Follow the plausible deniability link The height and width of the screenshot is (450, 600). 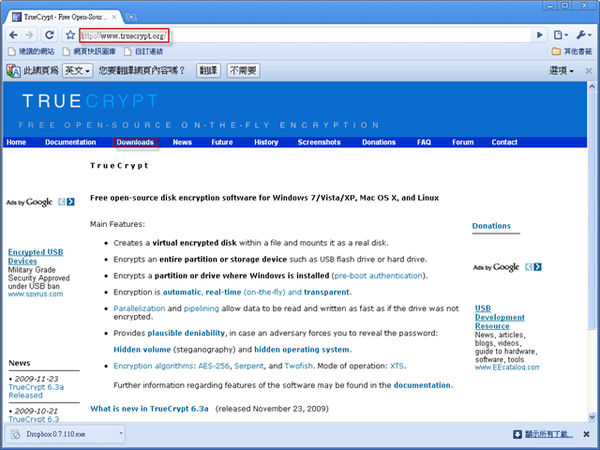(x=186, y=333)
